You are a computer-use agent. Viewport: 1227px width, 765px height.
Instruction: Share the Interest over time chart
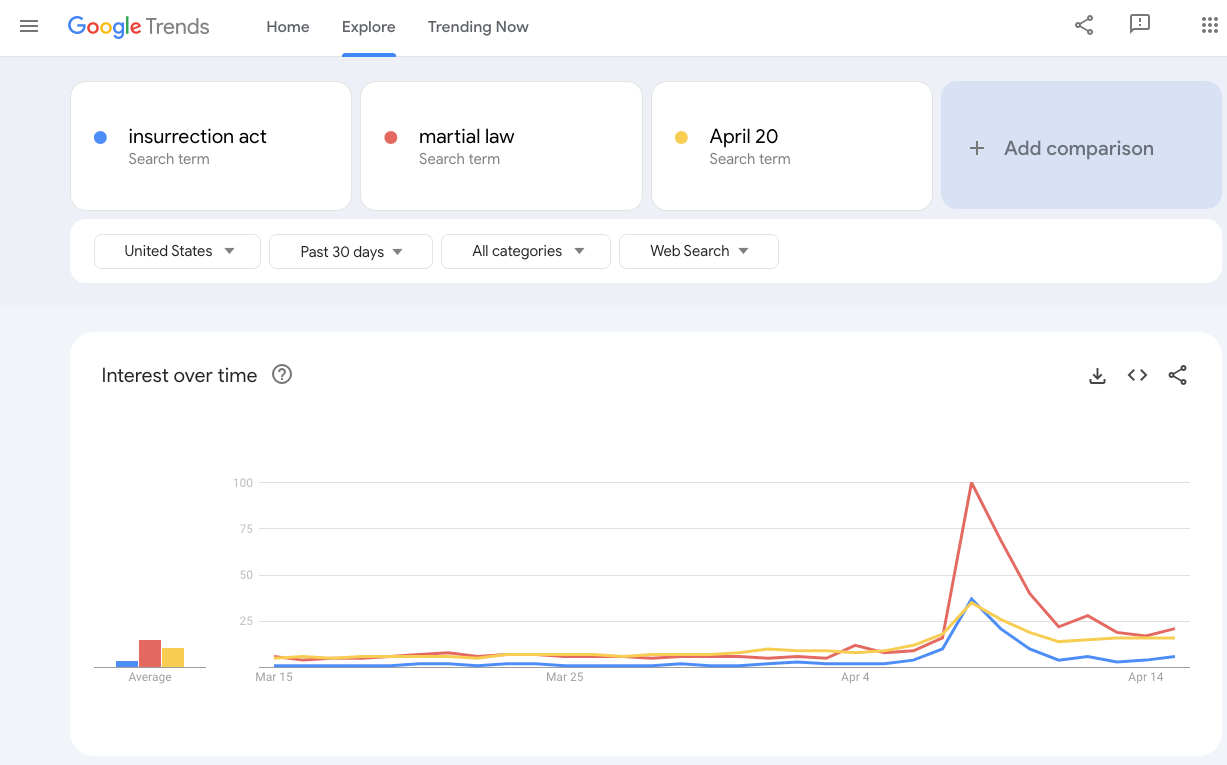1178,376
